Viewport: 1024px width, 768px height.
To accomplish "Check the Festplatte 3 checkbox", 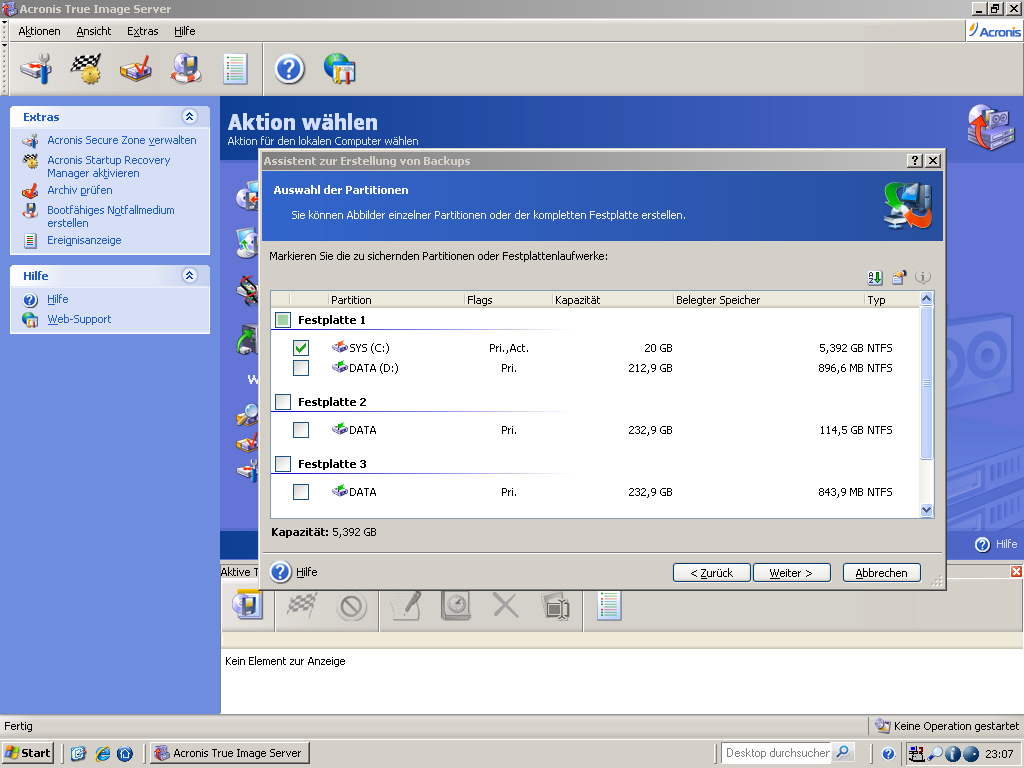I will (x=283, y=464).
